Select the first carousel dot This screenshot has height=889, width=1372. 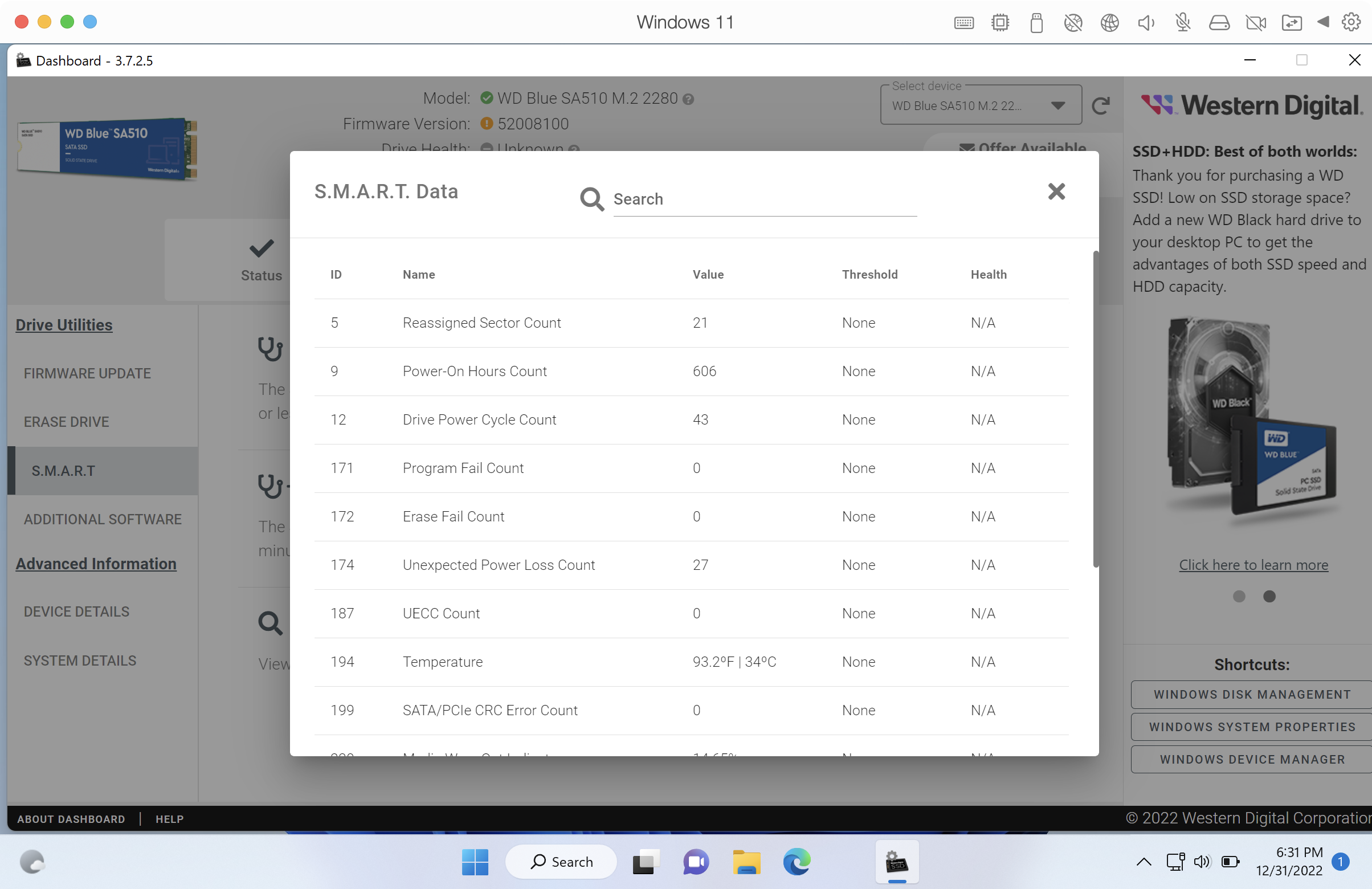[x=1238, y=596]
